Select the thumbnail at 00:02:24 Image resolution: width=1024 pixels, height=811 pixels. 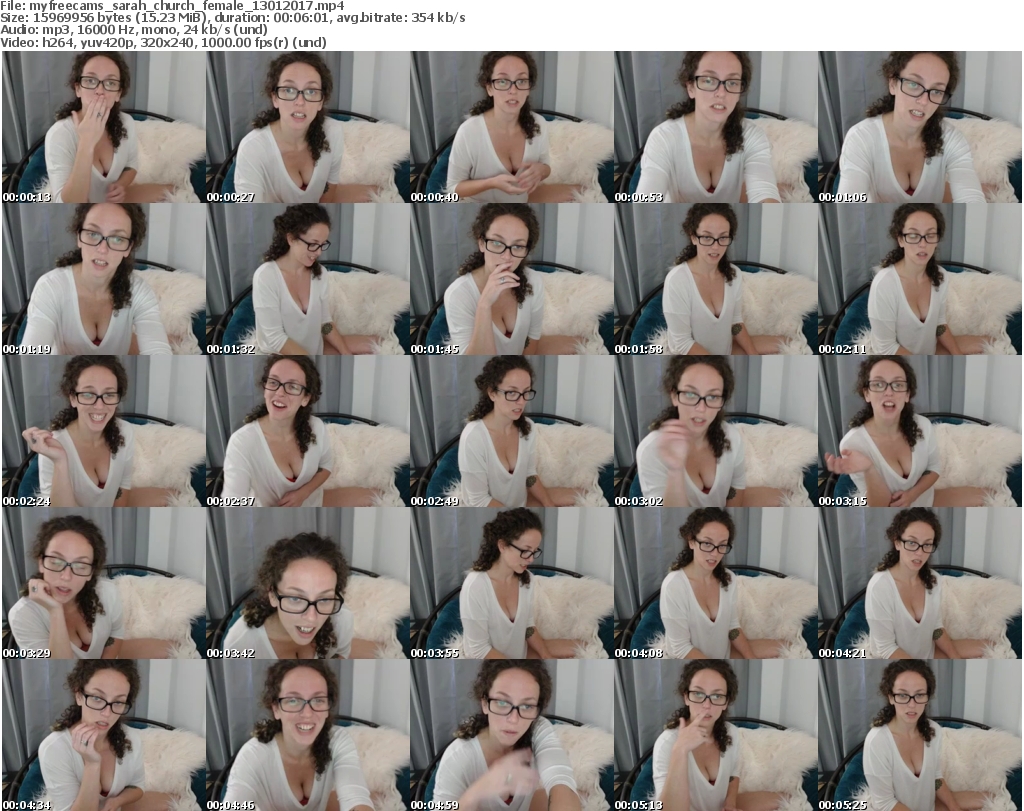coord(104,431)
